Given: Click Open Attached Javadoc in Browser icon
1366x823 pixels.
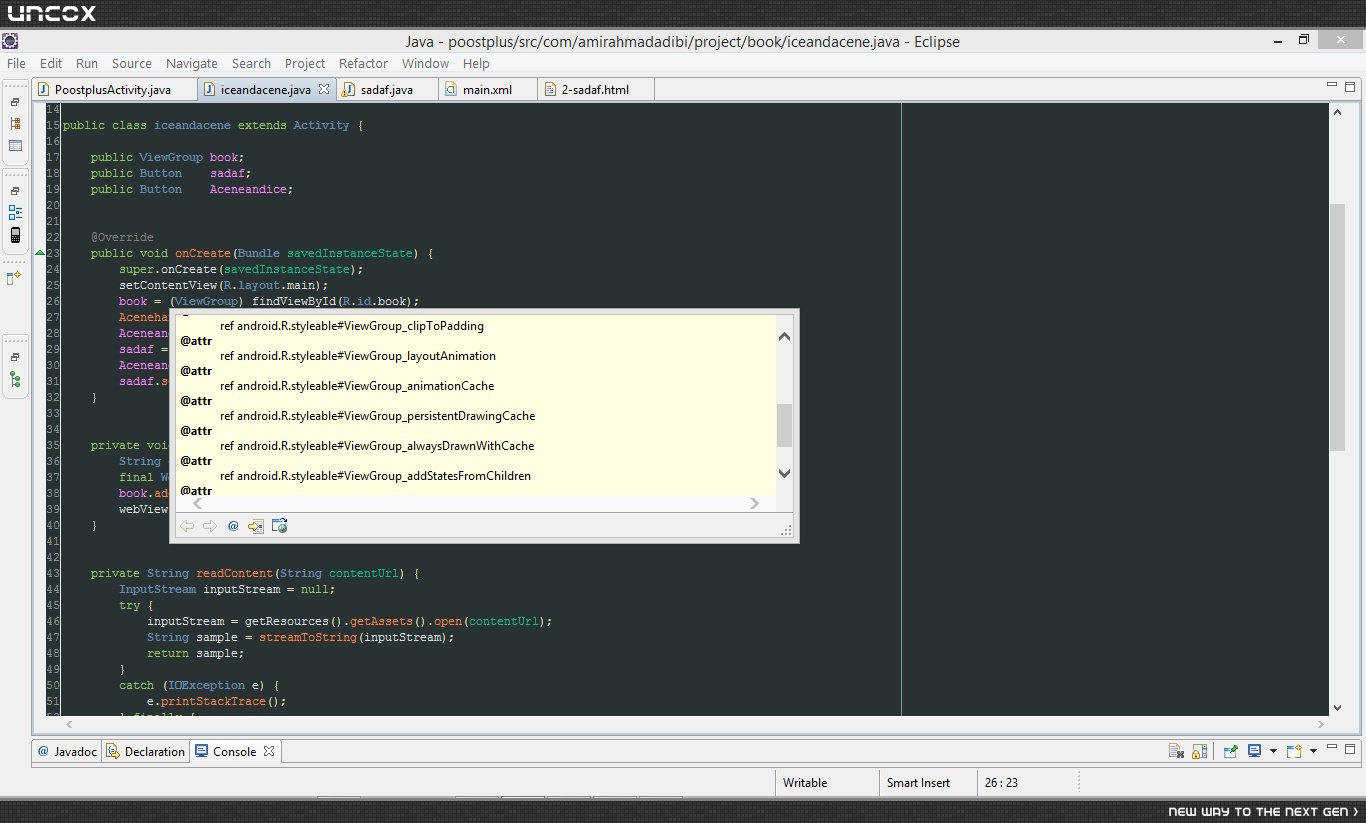Looking at the screenshot, I should tap(280, 526).
